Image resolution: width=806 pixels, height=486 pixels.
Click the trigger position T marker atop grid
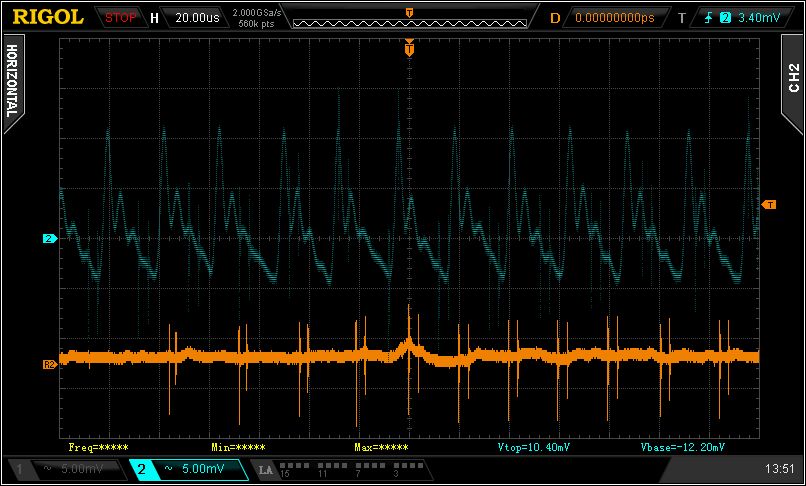coord(409,49)
